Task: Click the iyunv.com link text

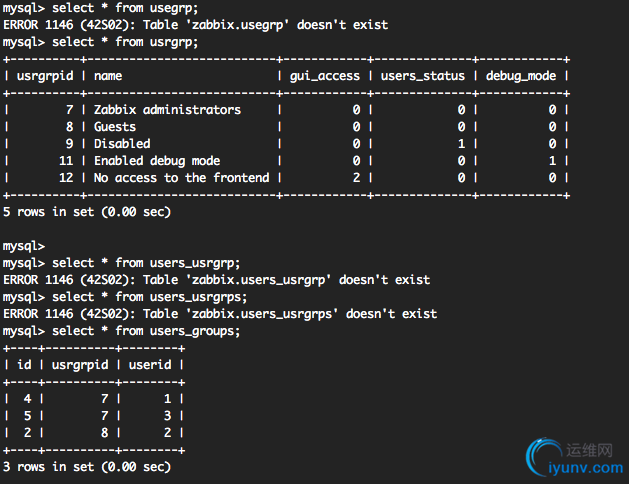Action: pos(586,468)
